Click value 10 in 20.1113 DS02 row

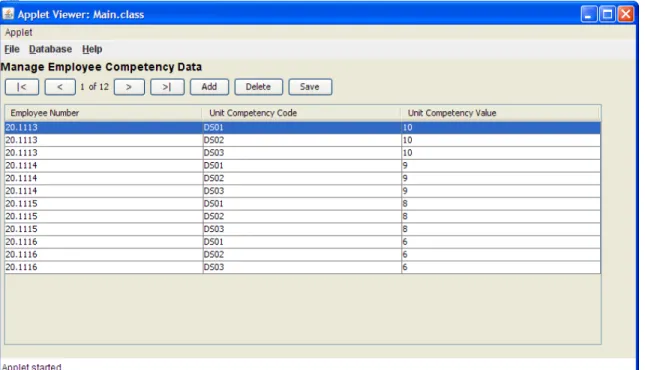pos(501,140)
